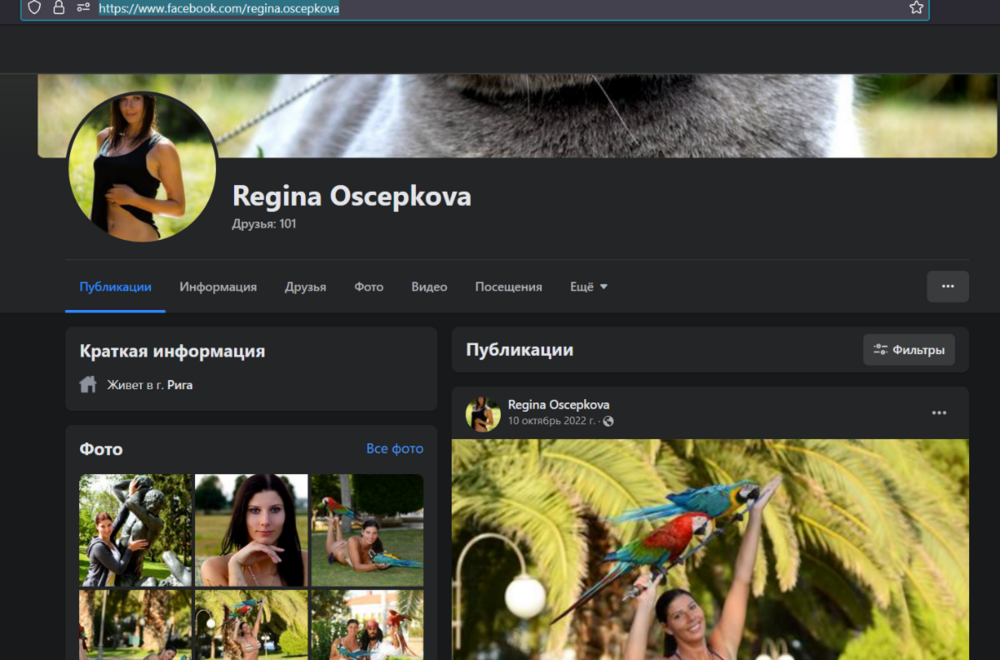Bookmark this page with the star icon
This screenshot has height=660, width=1000.
tap(916, 8)
